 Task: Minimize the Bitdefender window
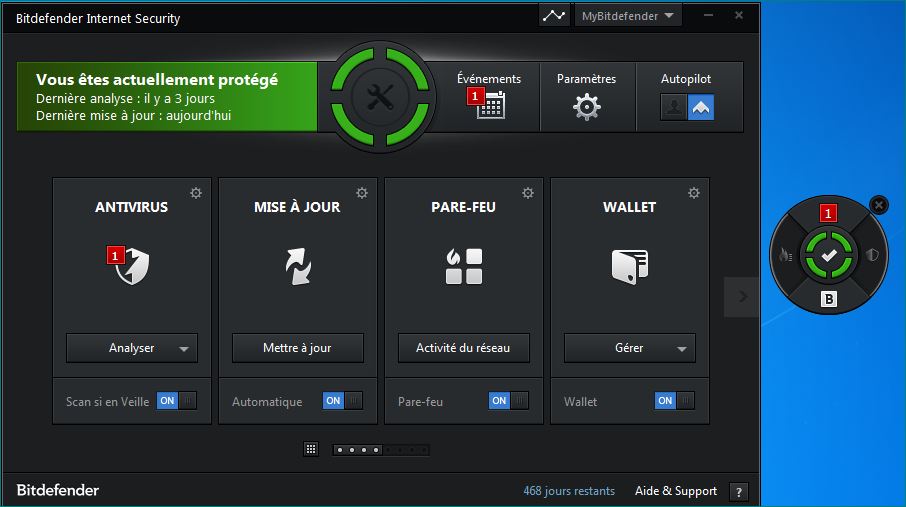pos(708,16)
